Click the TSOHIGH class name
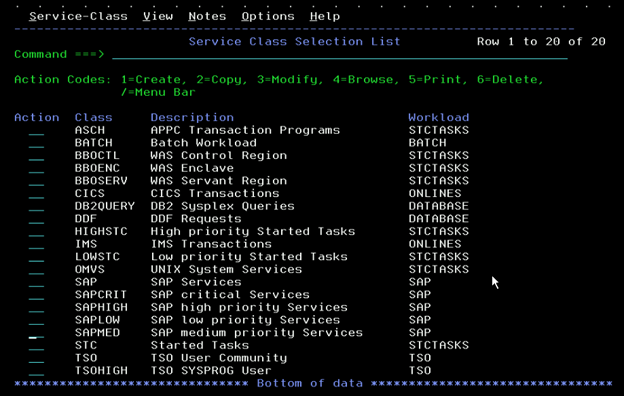Image resolution: width=624 pixels, height=396 pixels. [101, 370]
